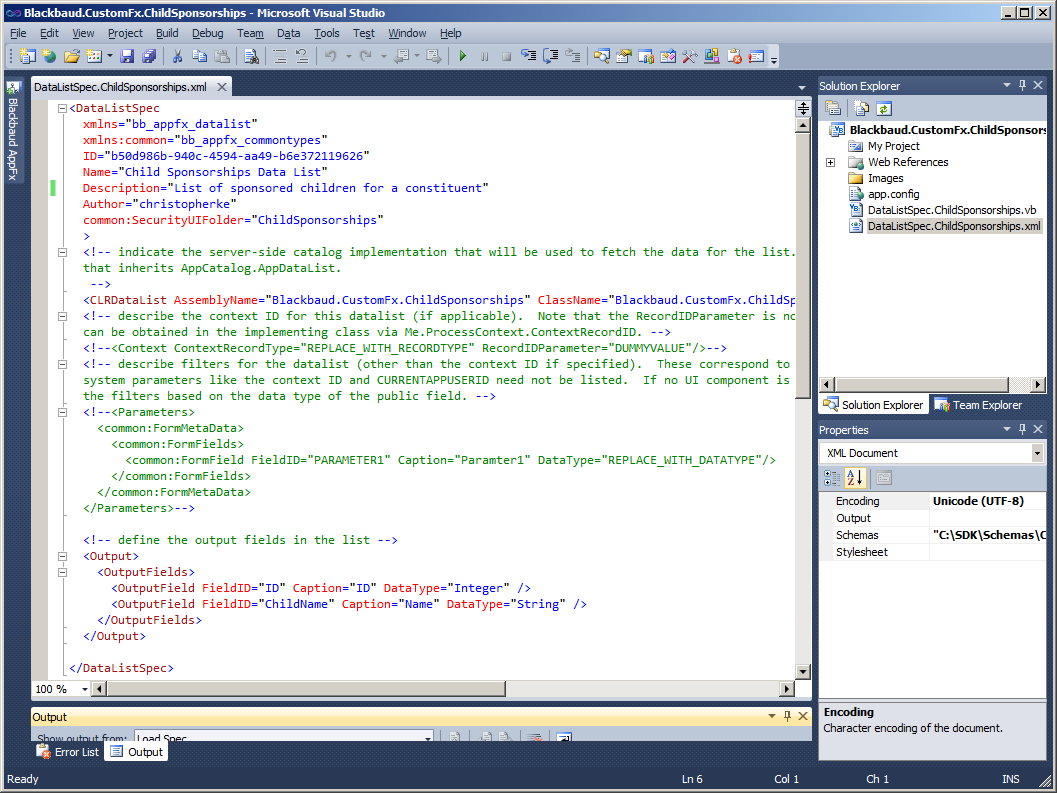The image size is (1057, 793).
Task: Click the Navigate Forward icon
Action: coord(433,56)
